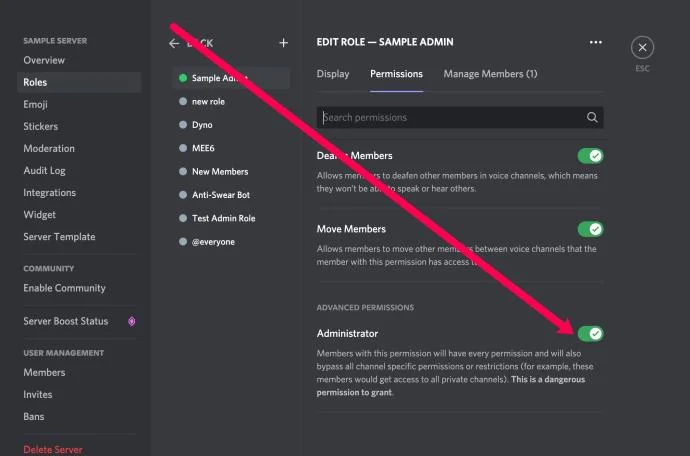This screenshot has width=690, height=456.
Task: Select the Dyno role
Action: coord(202,125)
